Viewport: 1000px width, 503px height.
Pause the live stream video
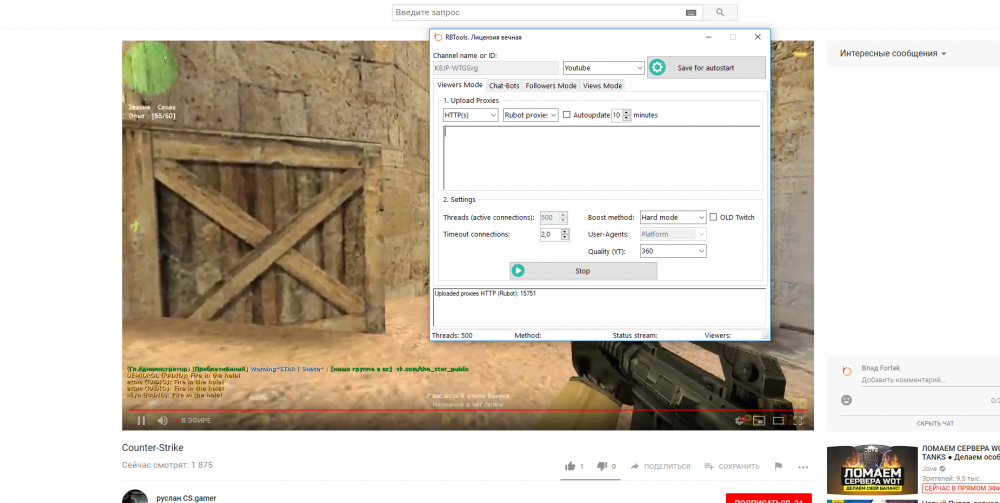[141, 421]
